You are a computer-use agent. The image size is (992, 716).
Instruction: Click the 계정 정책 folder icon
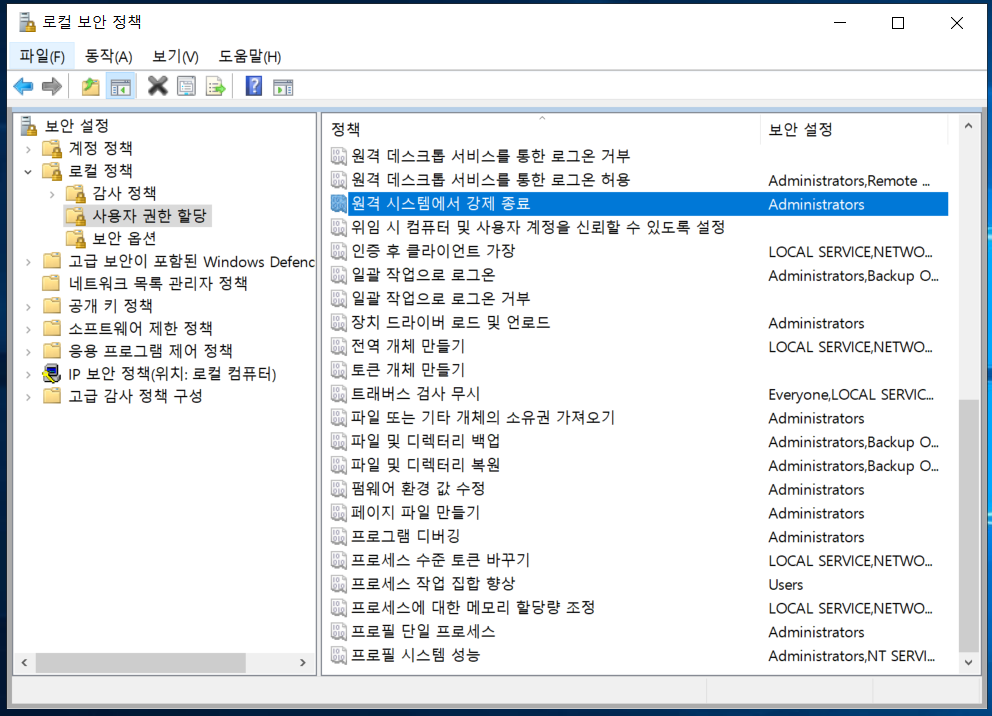click(52, 149)
